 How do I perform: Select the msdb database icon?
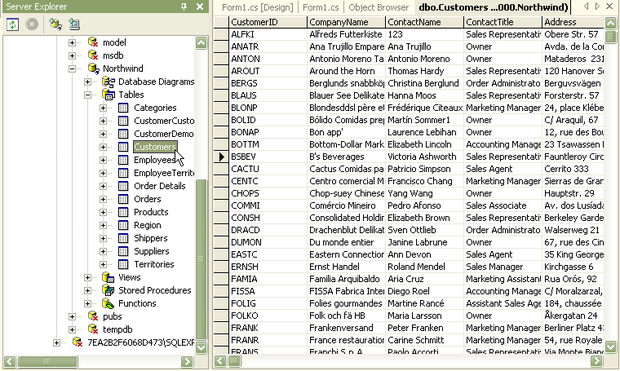[93, 55]
